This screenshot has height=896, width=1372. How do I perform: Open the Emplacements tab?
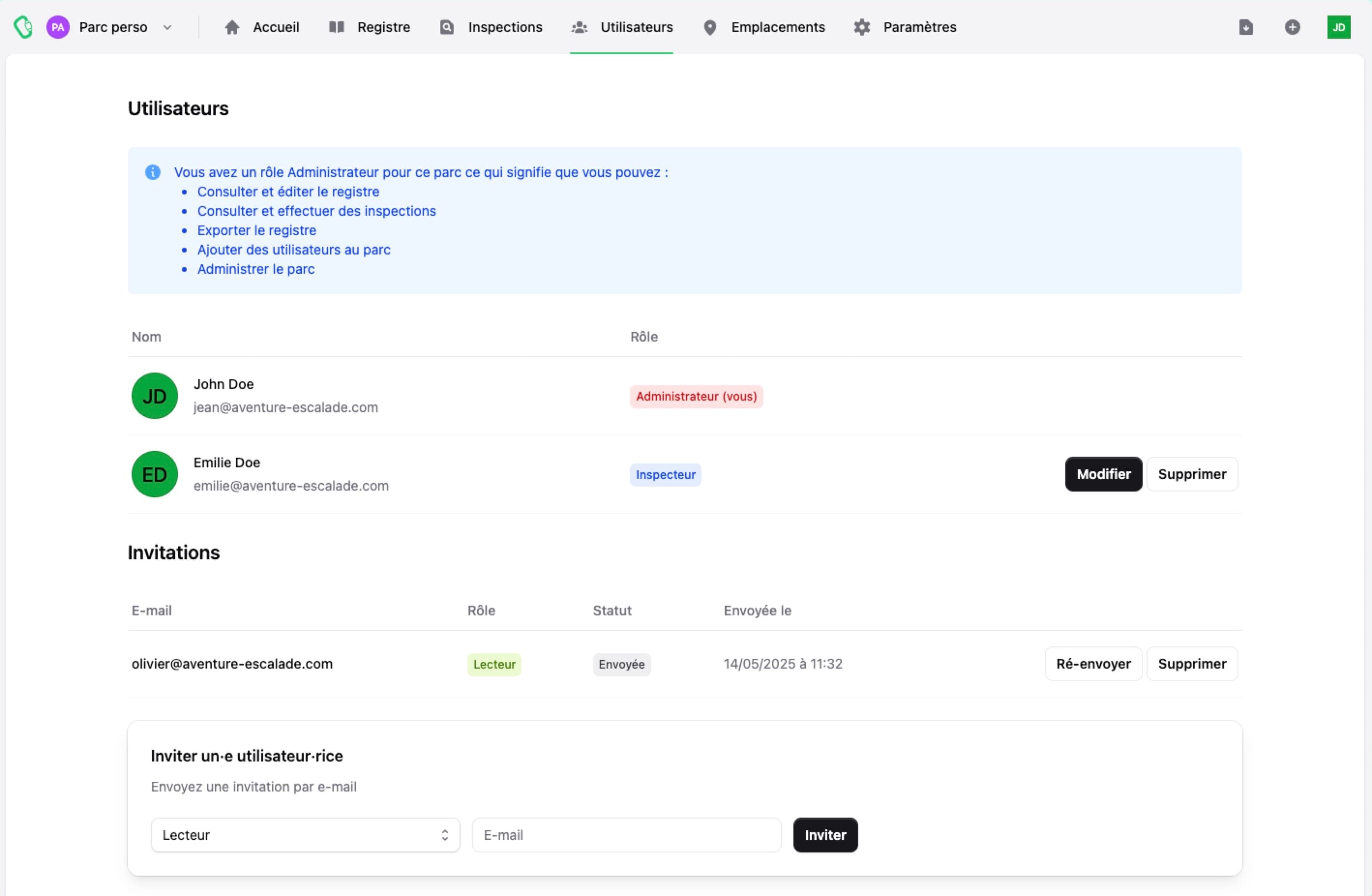(x=764, y=27)
